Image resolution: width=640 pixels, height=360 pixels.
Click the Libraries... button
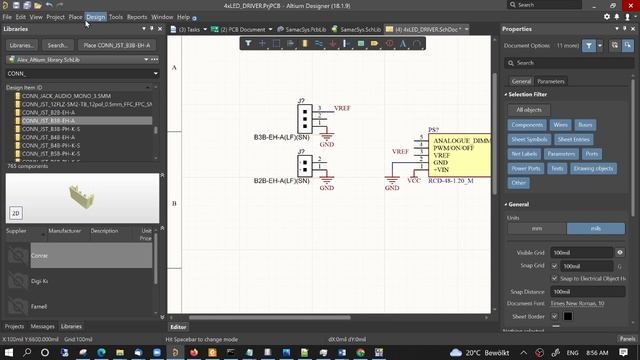click(22, 45)
